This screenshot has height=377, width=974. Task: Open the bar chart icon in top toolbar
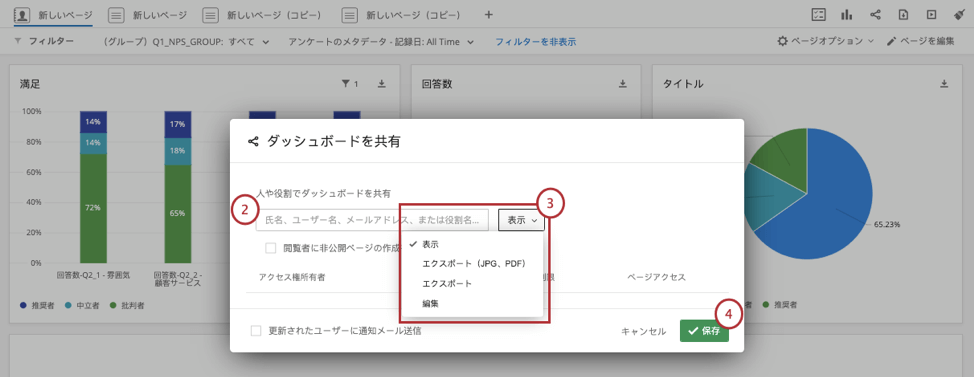tap(847, 14)
